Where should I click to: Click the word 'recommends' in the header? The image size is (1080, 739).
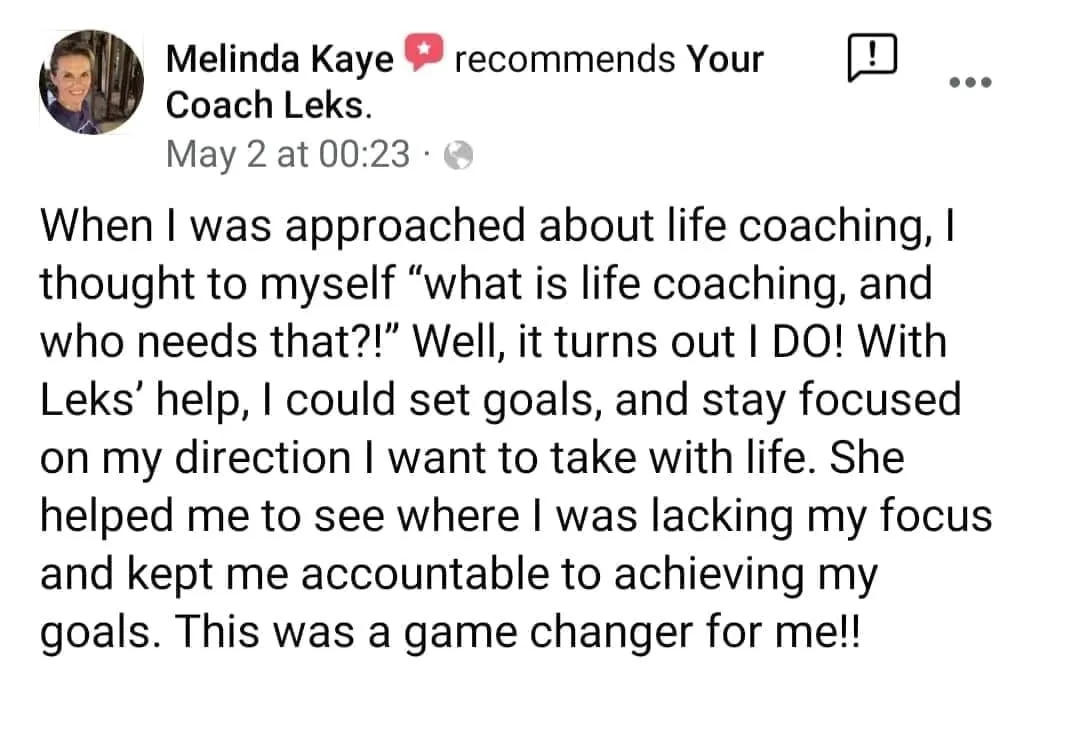click(563, 60)
